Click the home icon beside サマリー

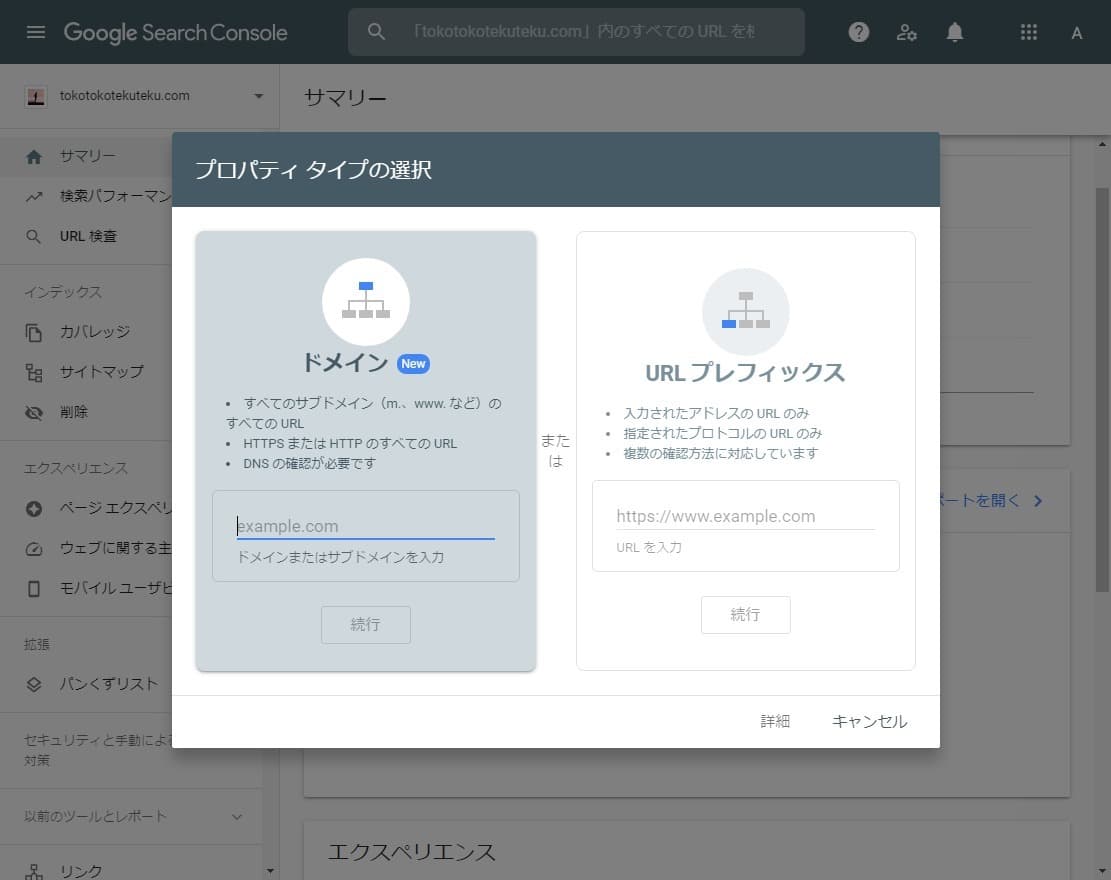pos(34,157)
